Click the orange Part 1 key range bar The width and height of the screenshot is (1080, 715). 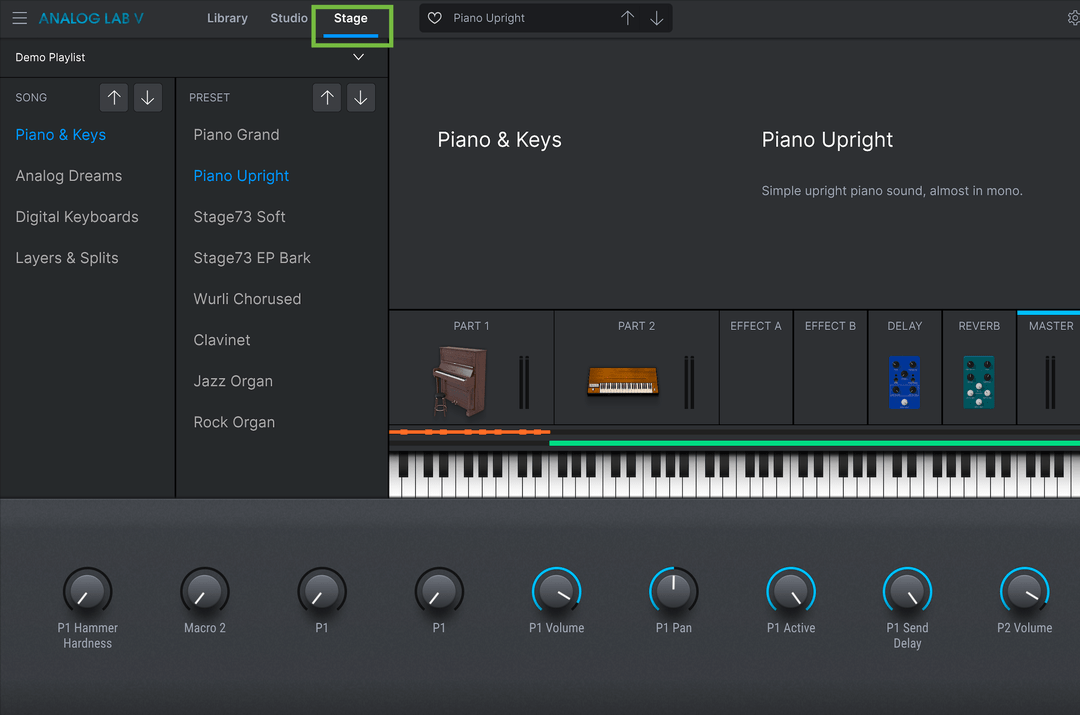(x=470, y=432)
